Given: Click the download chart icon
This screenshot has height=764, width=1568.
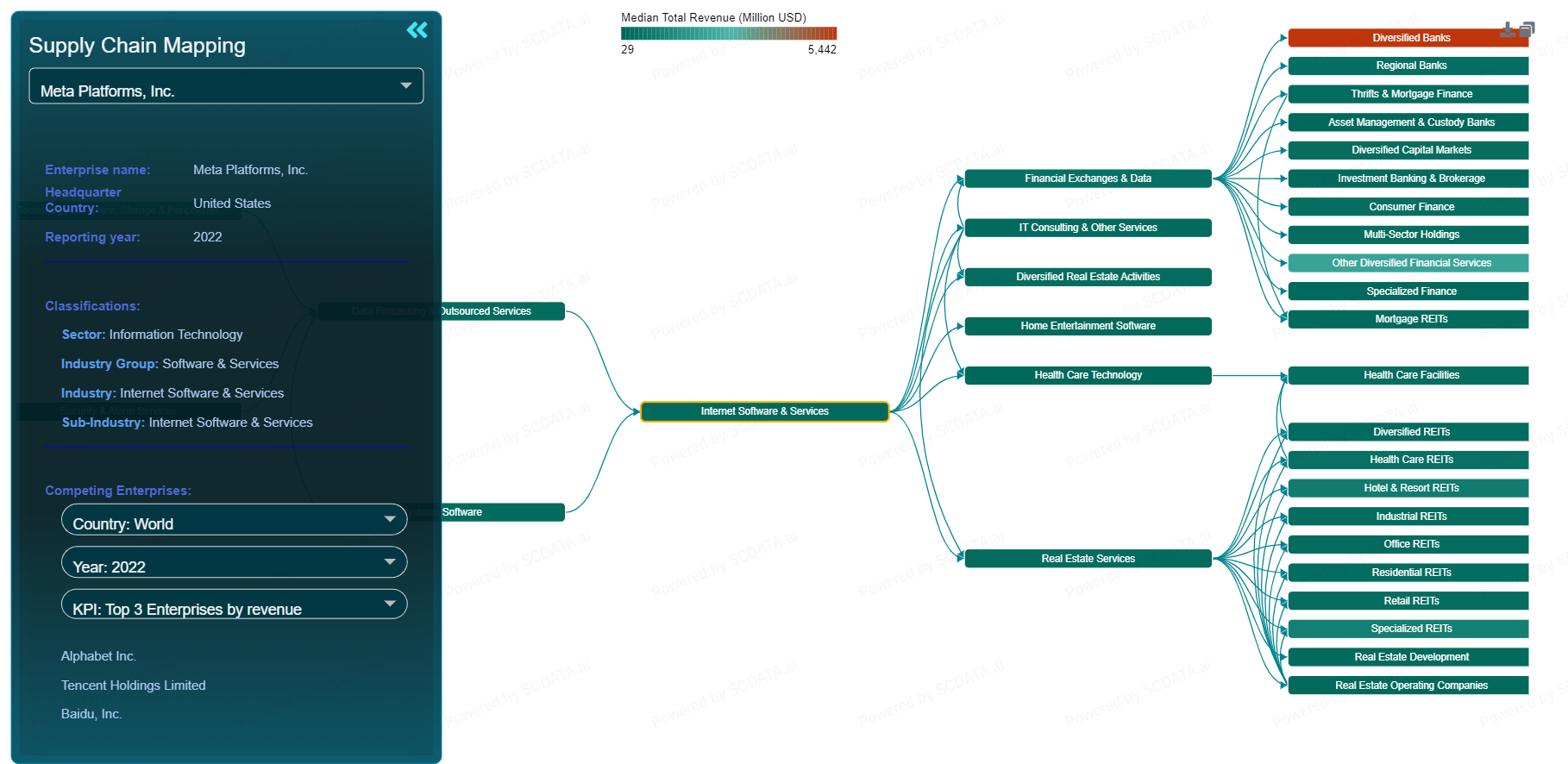Looking at the screenshot, I should [1507, 30].
